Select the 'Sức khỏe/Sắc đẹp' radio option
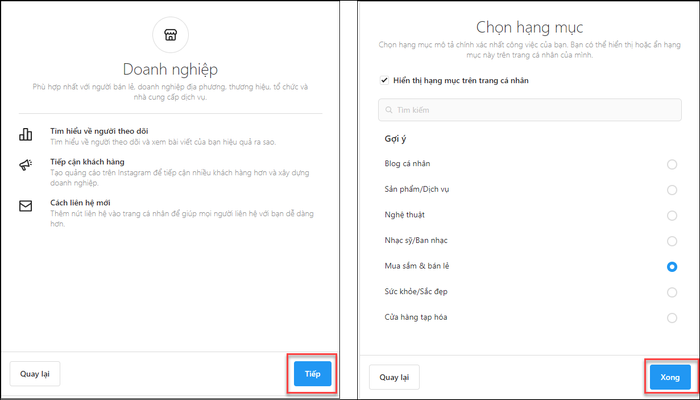Image resolution: width=700 pixels, height=400 pixels. [671, 292]
